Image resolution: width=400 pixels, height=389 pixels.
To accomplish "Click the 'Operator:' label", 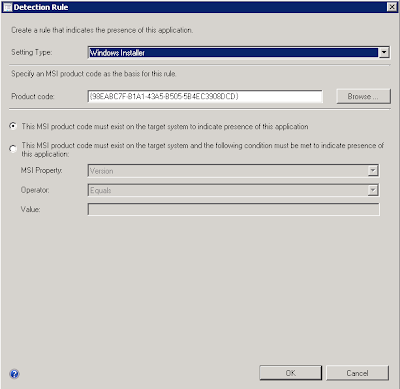I will tap(35, 190).
